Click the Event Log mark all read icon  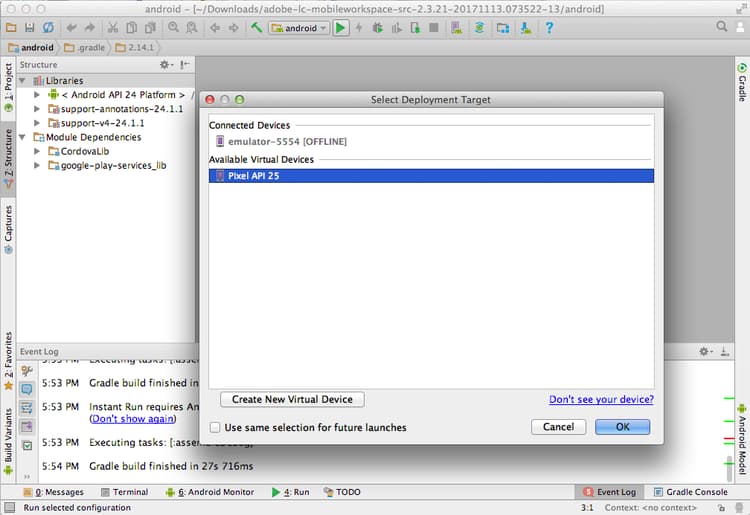pos(27,446)
